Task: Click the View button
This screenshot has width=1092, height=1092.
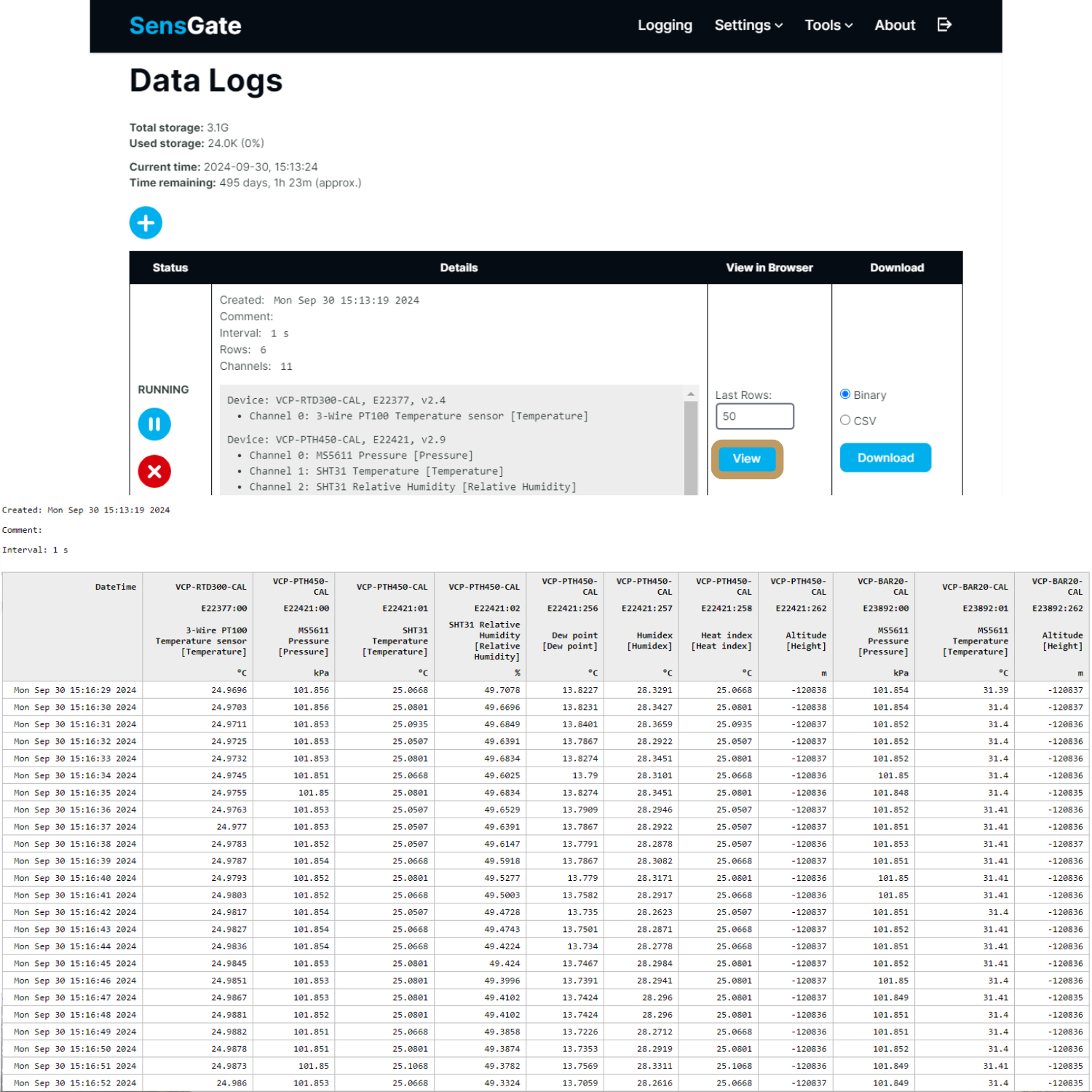Action: tap(746, 459)
